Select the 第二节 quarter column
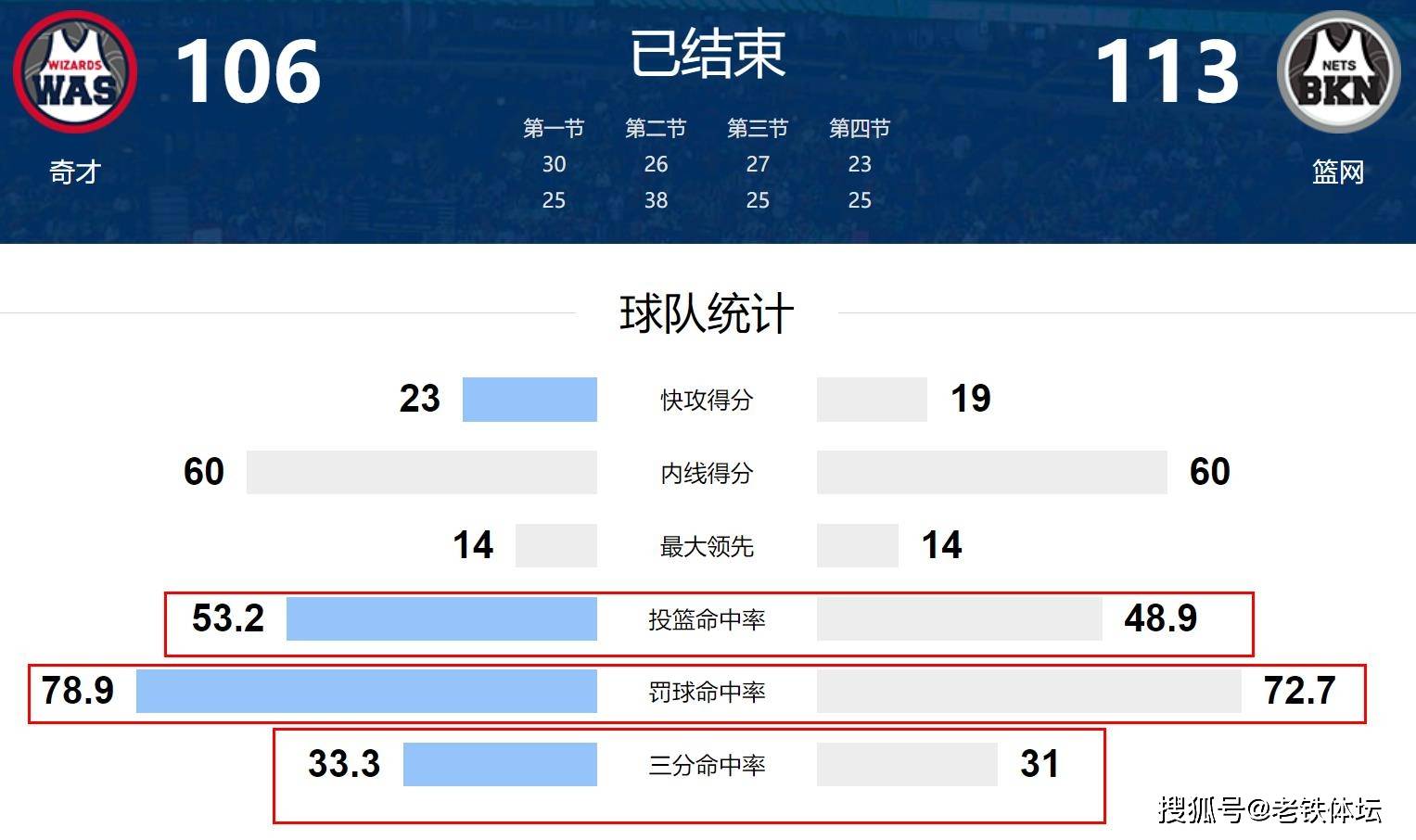This screenshot has width=1416, height=840. pyautogui.click(x=656, y=164)
